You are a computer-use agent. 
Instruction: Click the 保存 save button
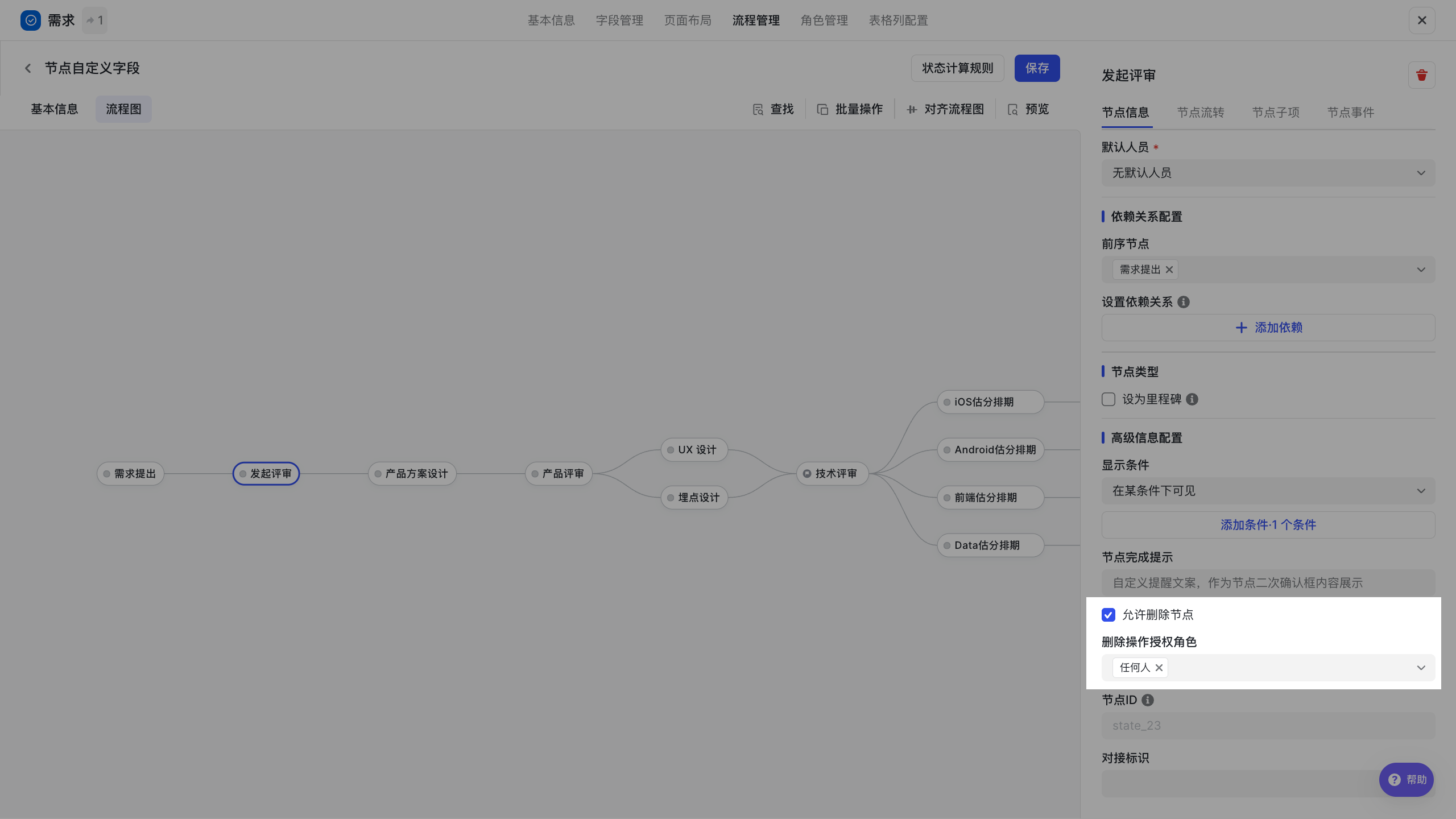pyautogui.click(x=1037, y=68)
